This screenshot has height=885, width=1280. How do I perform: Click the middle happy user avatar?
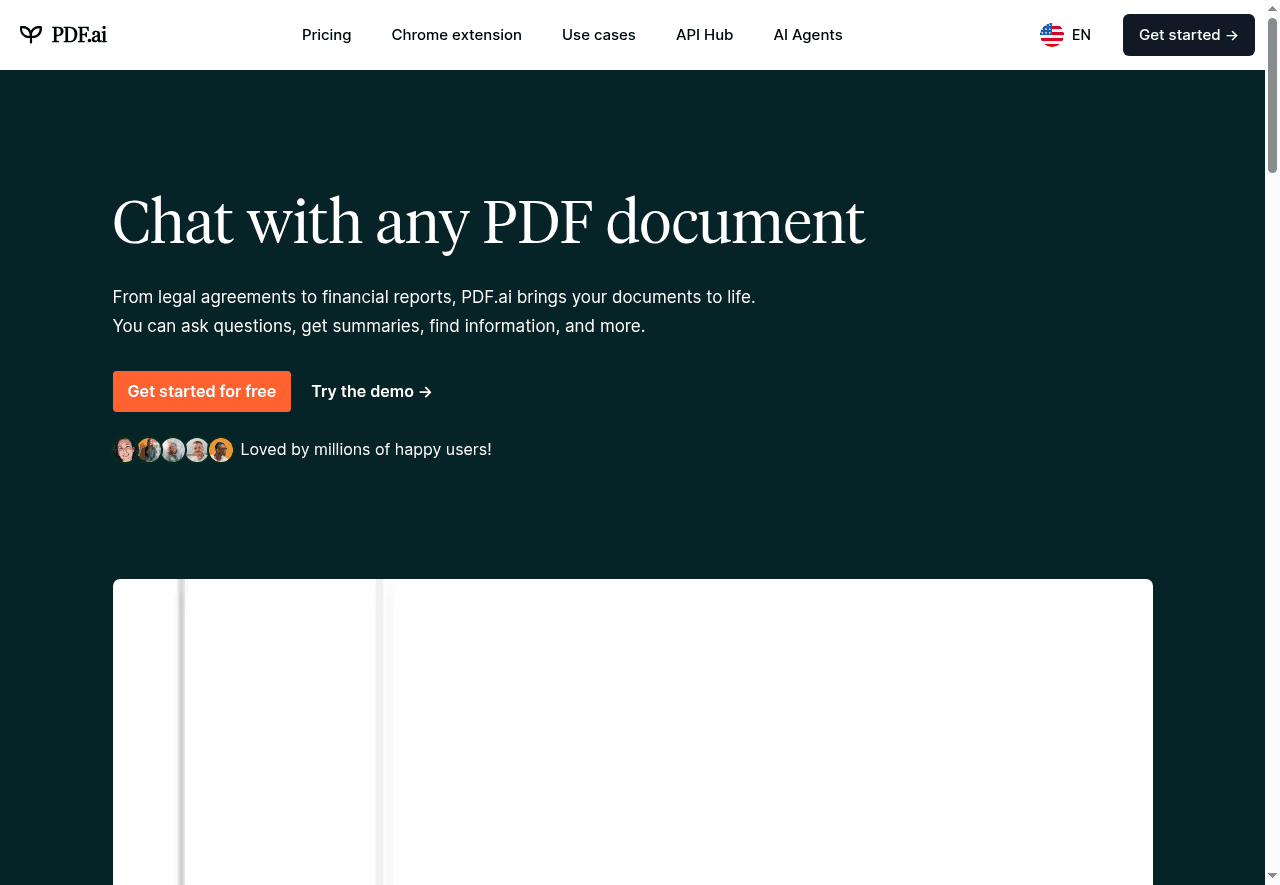tap(173, 449)
